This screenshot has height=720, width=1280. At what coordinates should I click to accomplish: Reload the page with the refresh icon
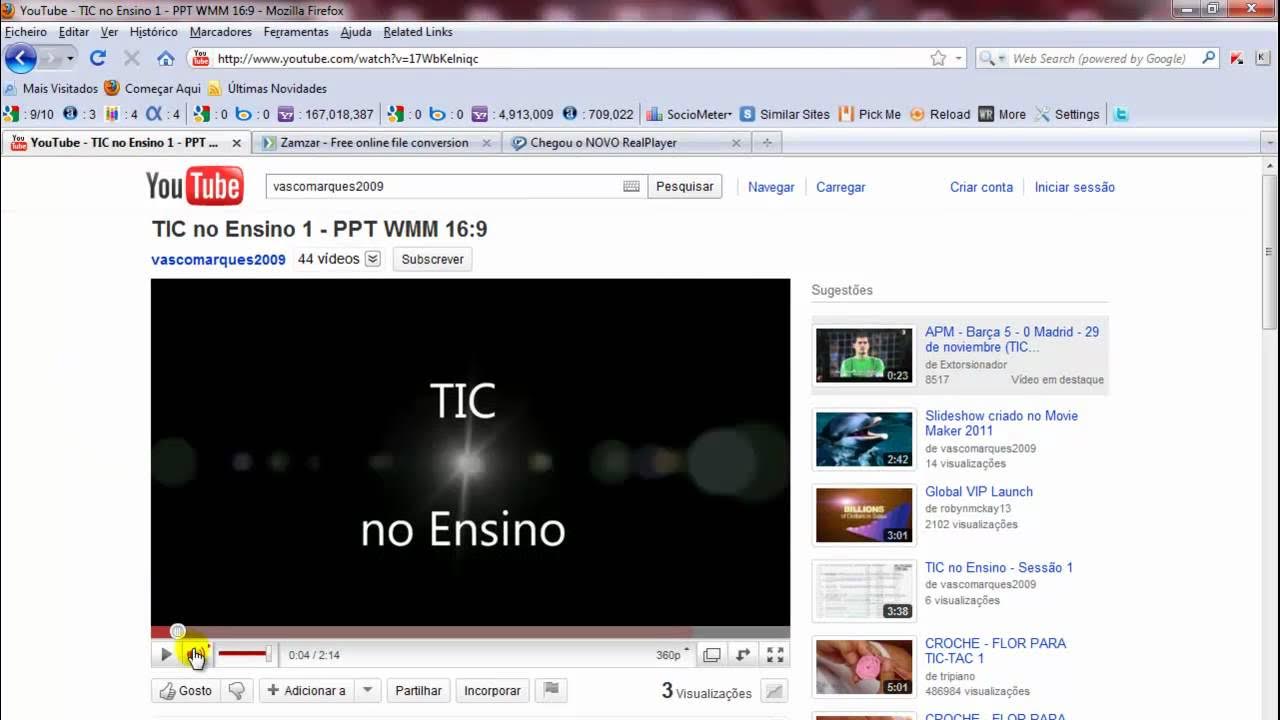98,58
